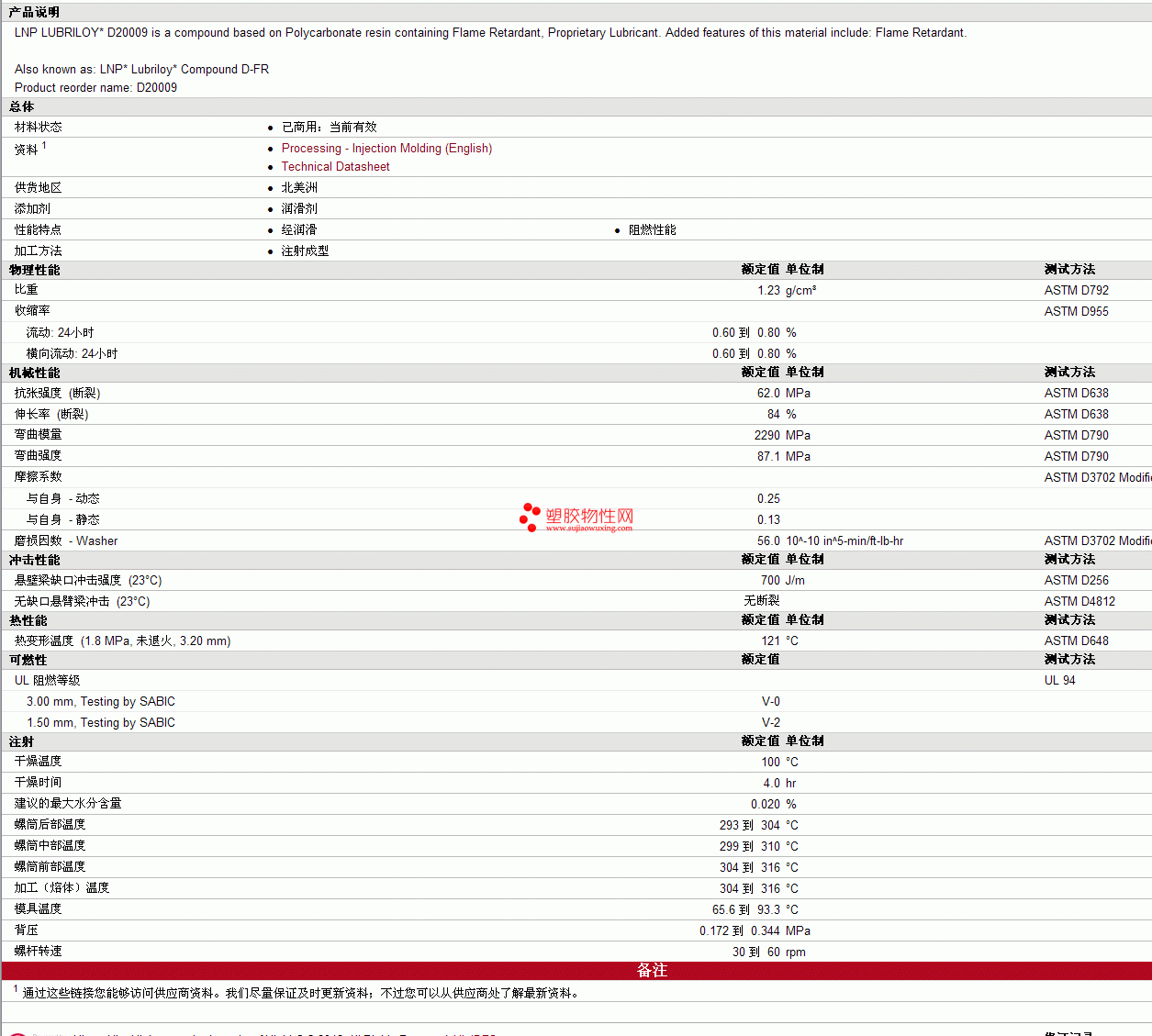Select the 0.25 dynamic friction value
This screenshot has height=1036, width=1152.
click(x=768, y=499)
